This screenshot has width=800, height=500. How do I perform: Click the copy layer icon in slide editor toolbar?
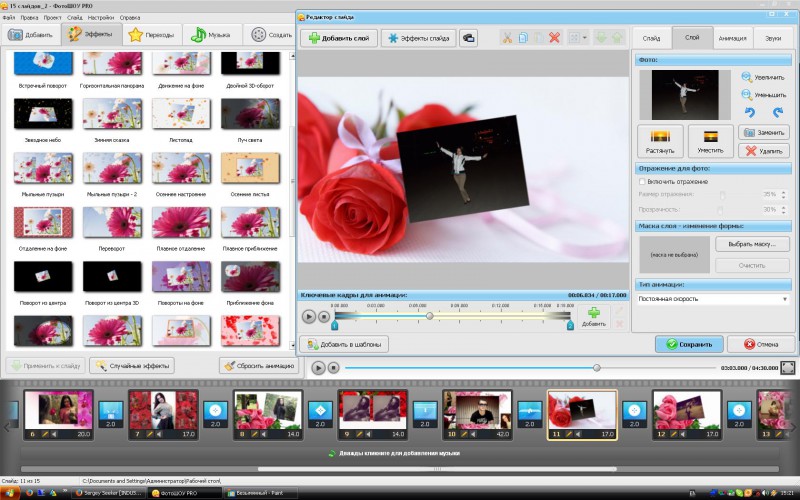point(523,38)
